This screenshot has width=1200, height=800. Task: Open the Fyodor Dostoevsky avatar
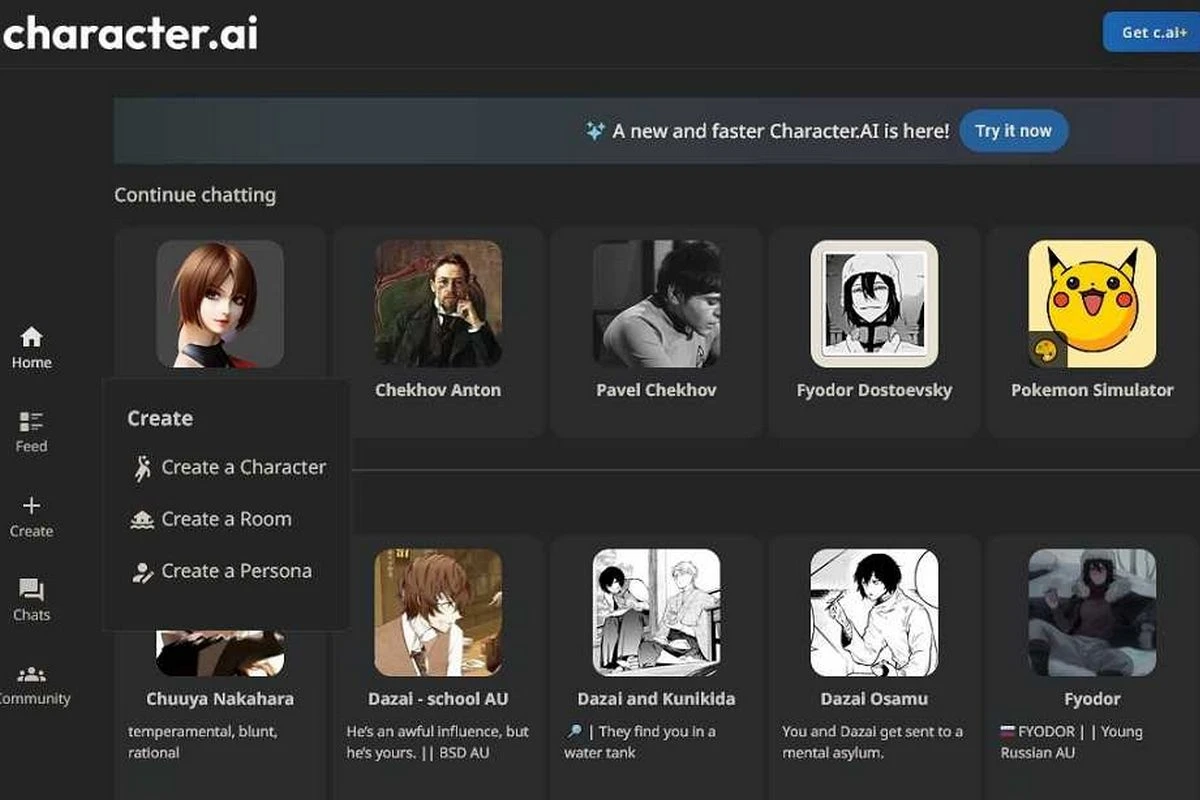[874, 304]
